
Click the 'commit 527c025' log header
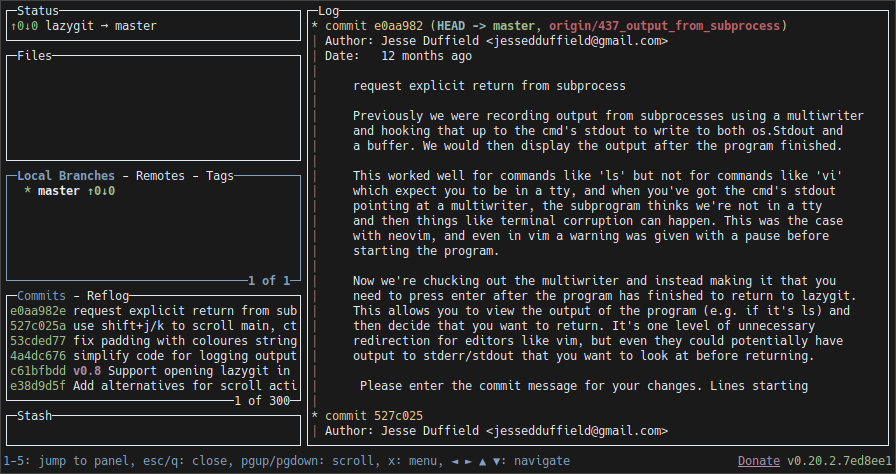(x=374, y=416)
